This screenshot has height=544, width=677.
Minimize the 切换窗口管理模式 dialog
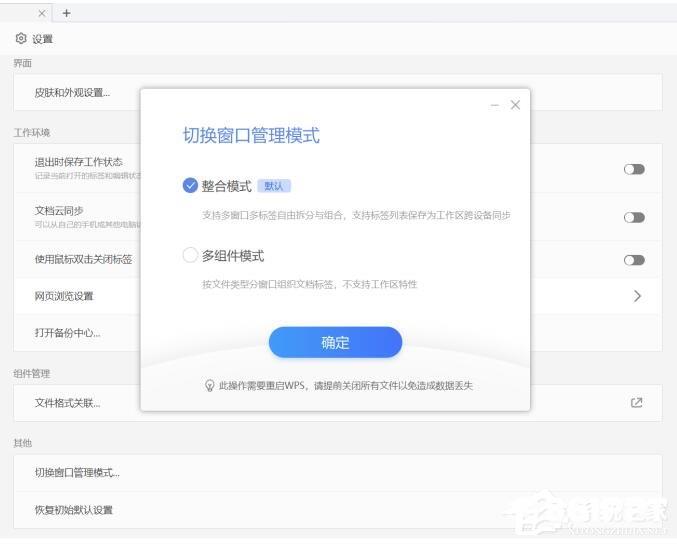[495, 105]
